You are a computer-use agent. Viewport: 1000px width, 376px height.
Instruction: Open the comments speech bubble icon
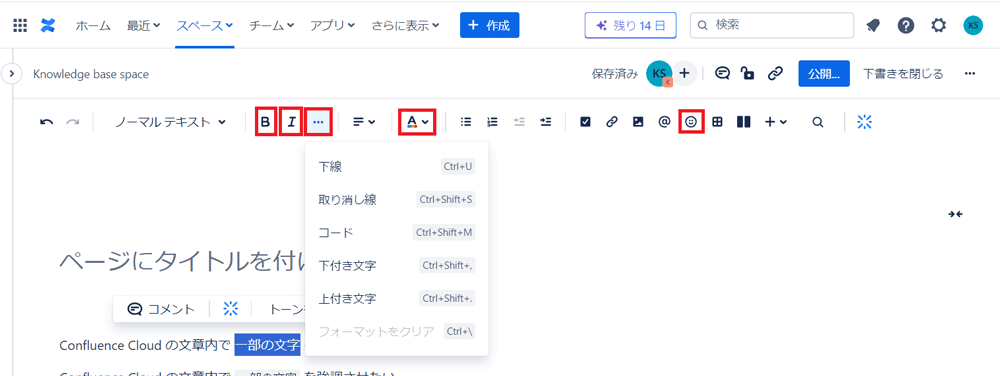pos(723,74)
